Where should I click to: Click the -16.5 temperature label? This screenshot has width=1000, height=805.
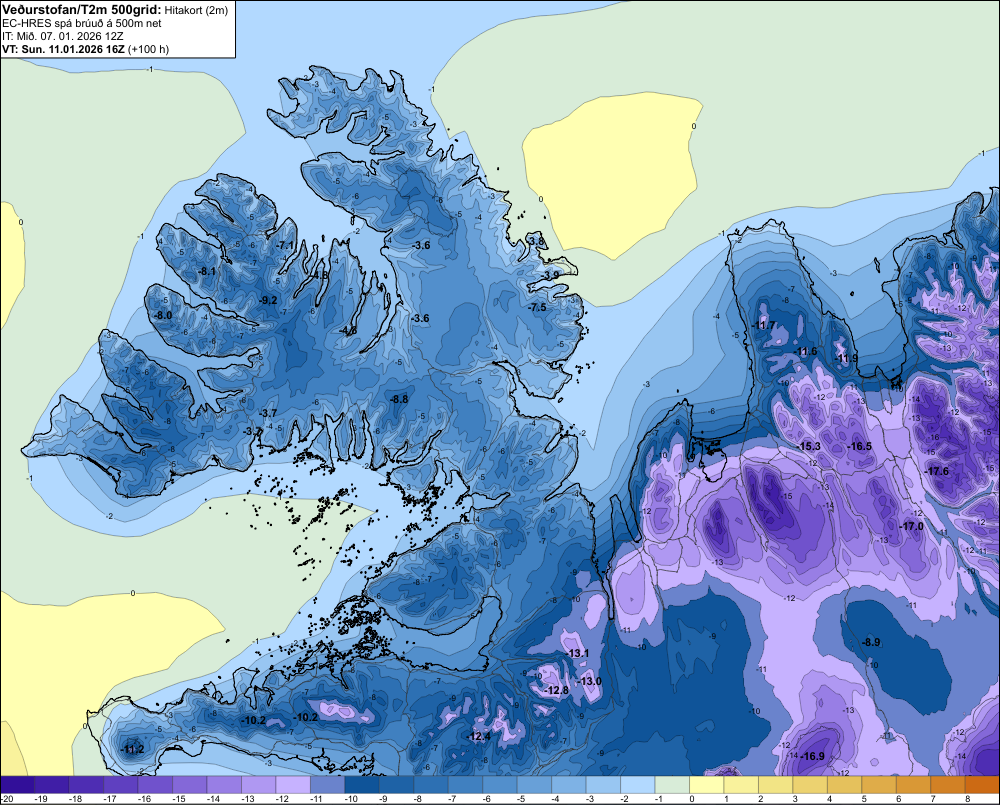(x=859, y=447)
